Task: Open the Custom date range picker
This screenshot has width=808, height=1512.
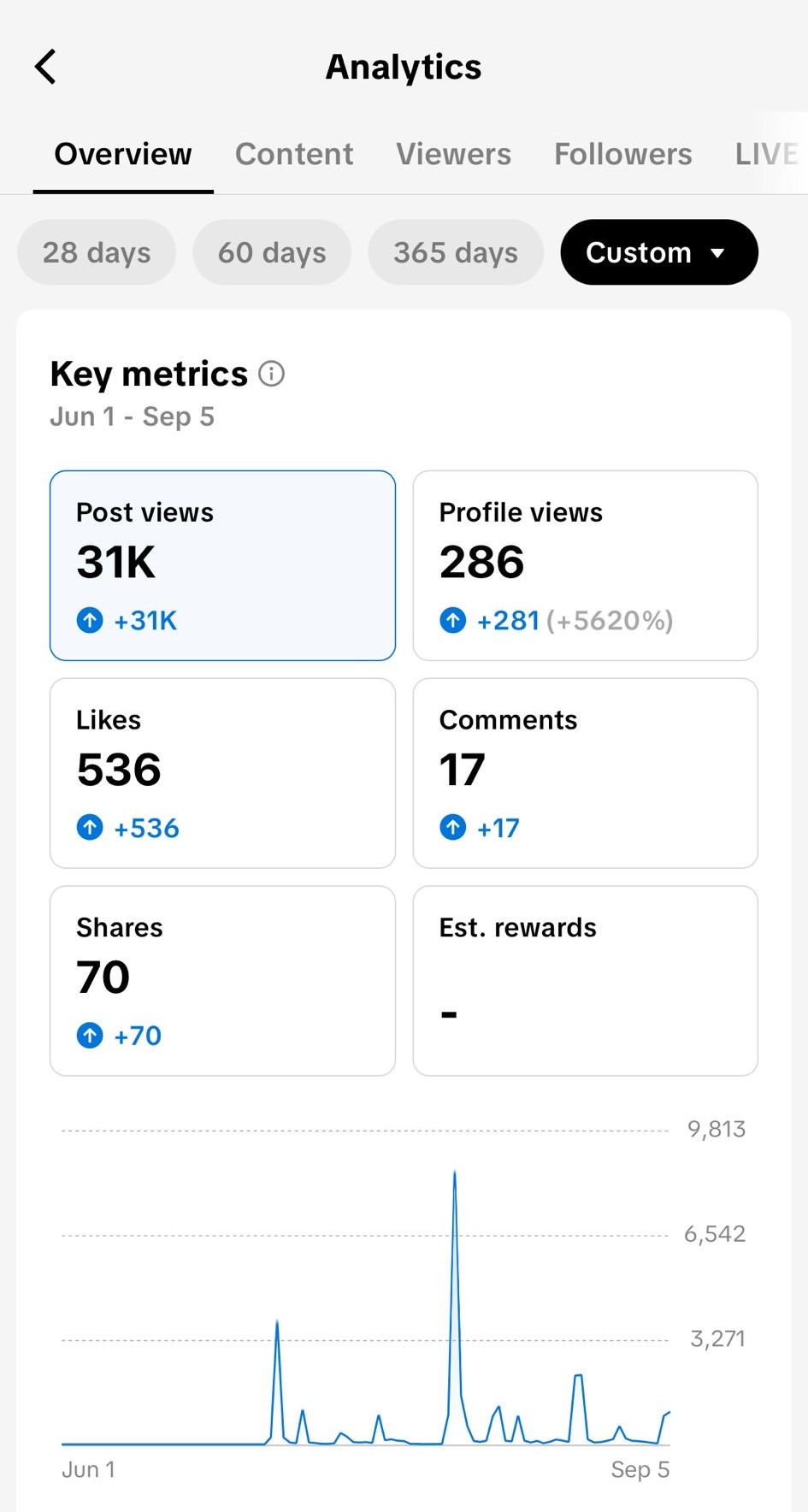Action: 658,252
